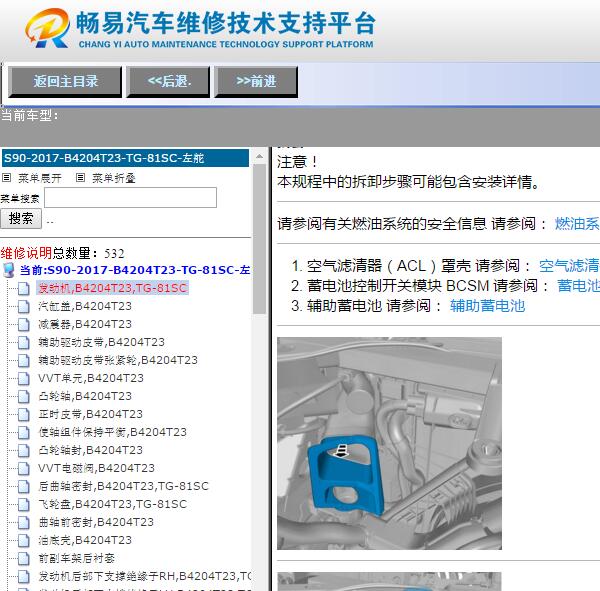Click the 维修说明 red label text
This screenshot has height=591, width=600.
click(26, 253)
